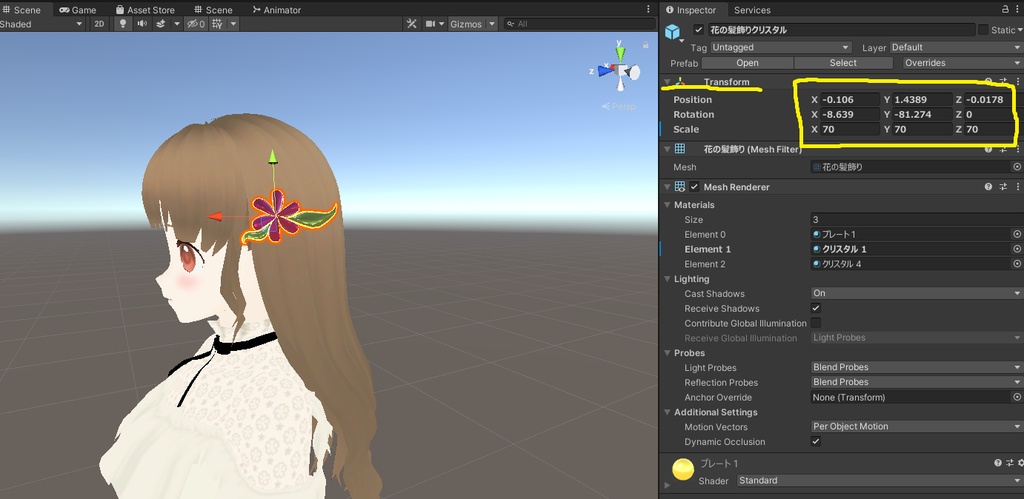Click the yellow material preview sphere
This screenshot has height=499, width=1024.
click(x=683, y=470)
